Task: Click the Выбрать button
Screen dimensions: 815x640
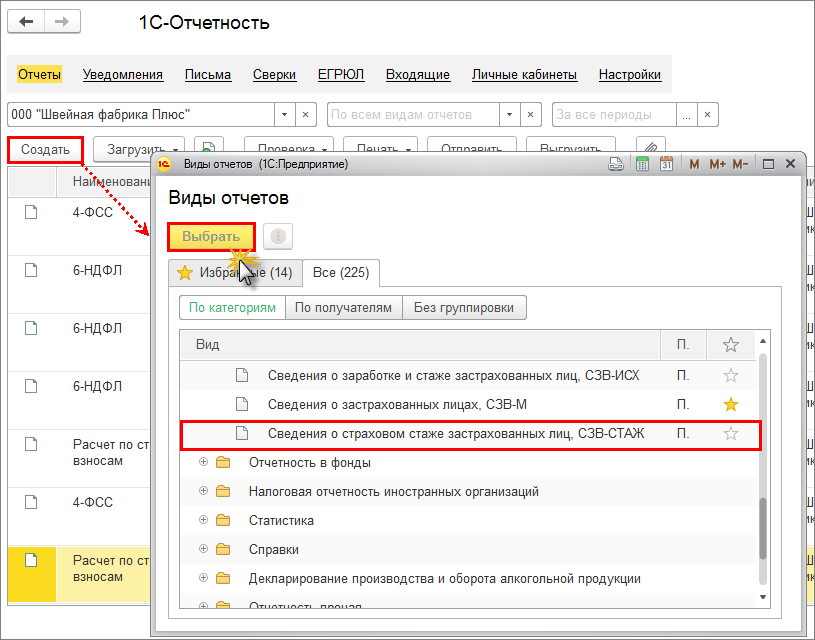Action: (211, 237)
